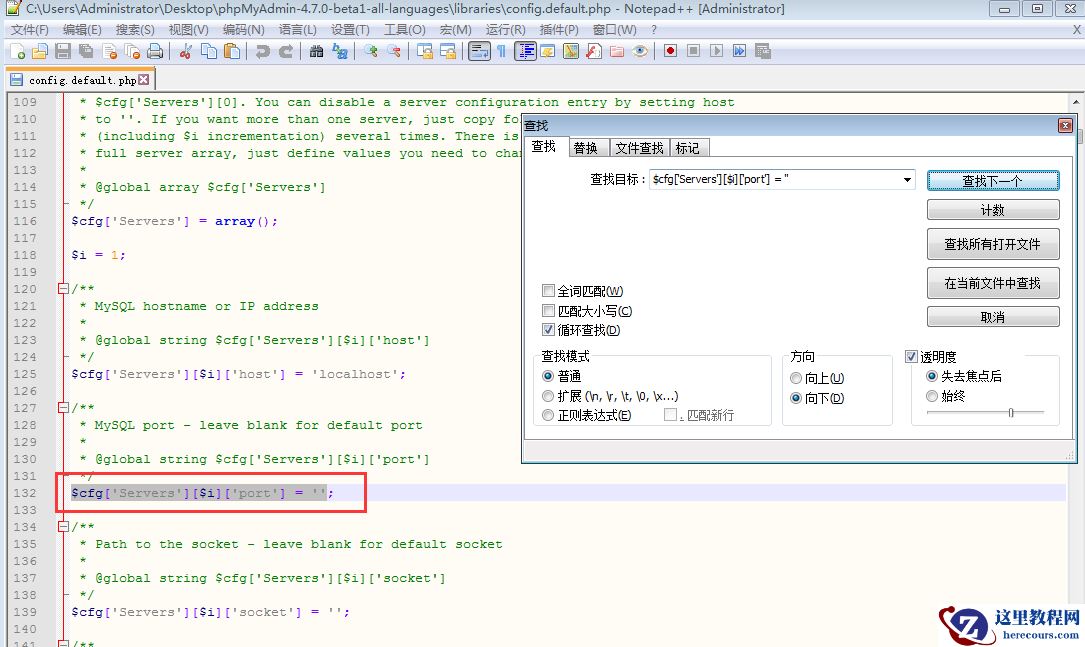1085x647 pixels.
Task: Open the Plugins menu
Action: click(558, 30)
